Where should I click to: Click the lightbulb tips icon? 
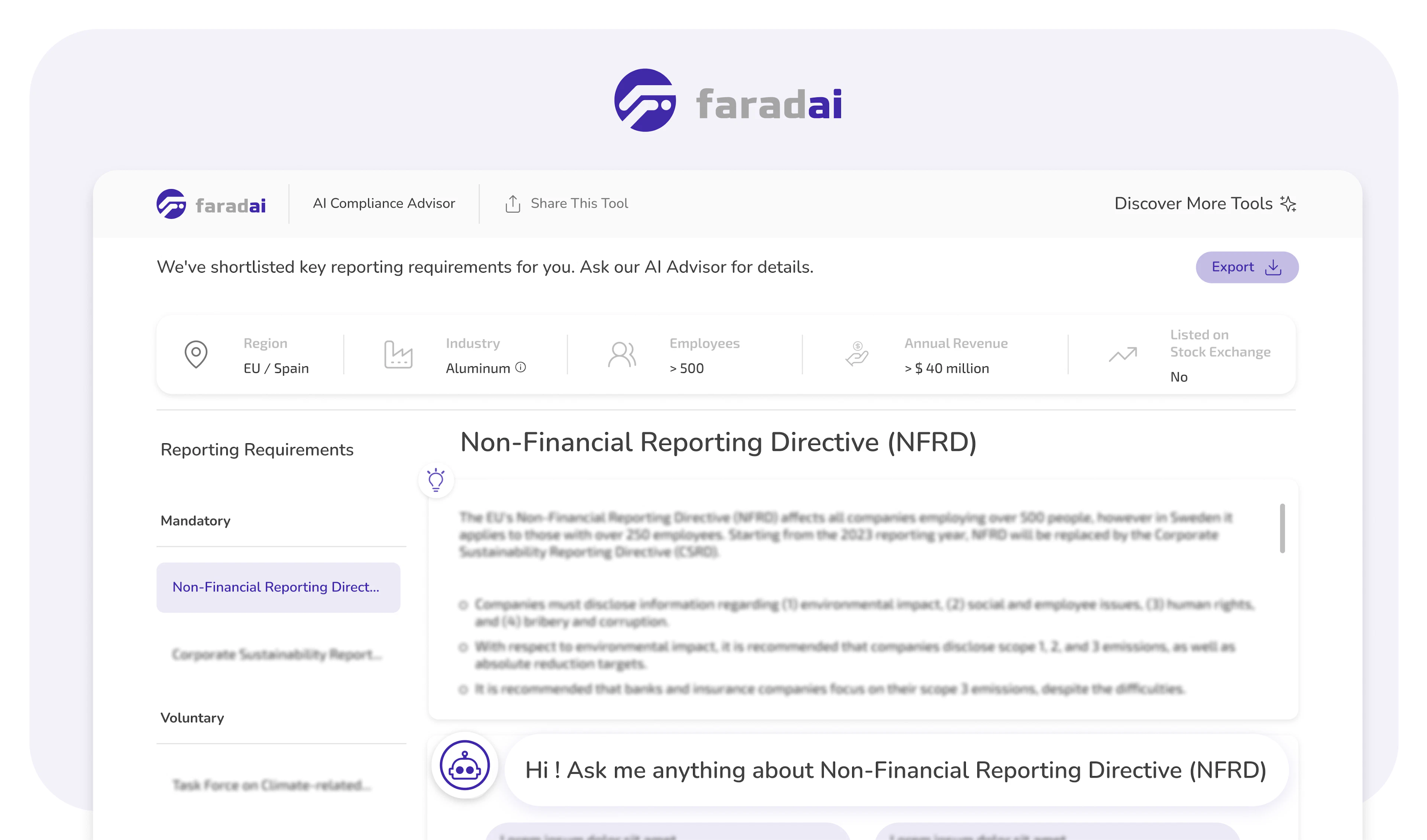point(436,480)
